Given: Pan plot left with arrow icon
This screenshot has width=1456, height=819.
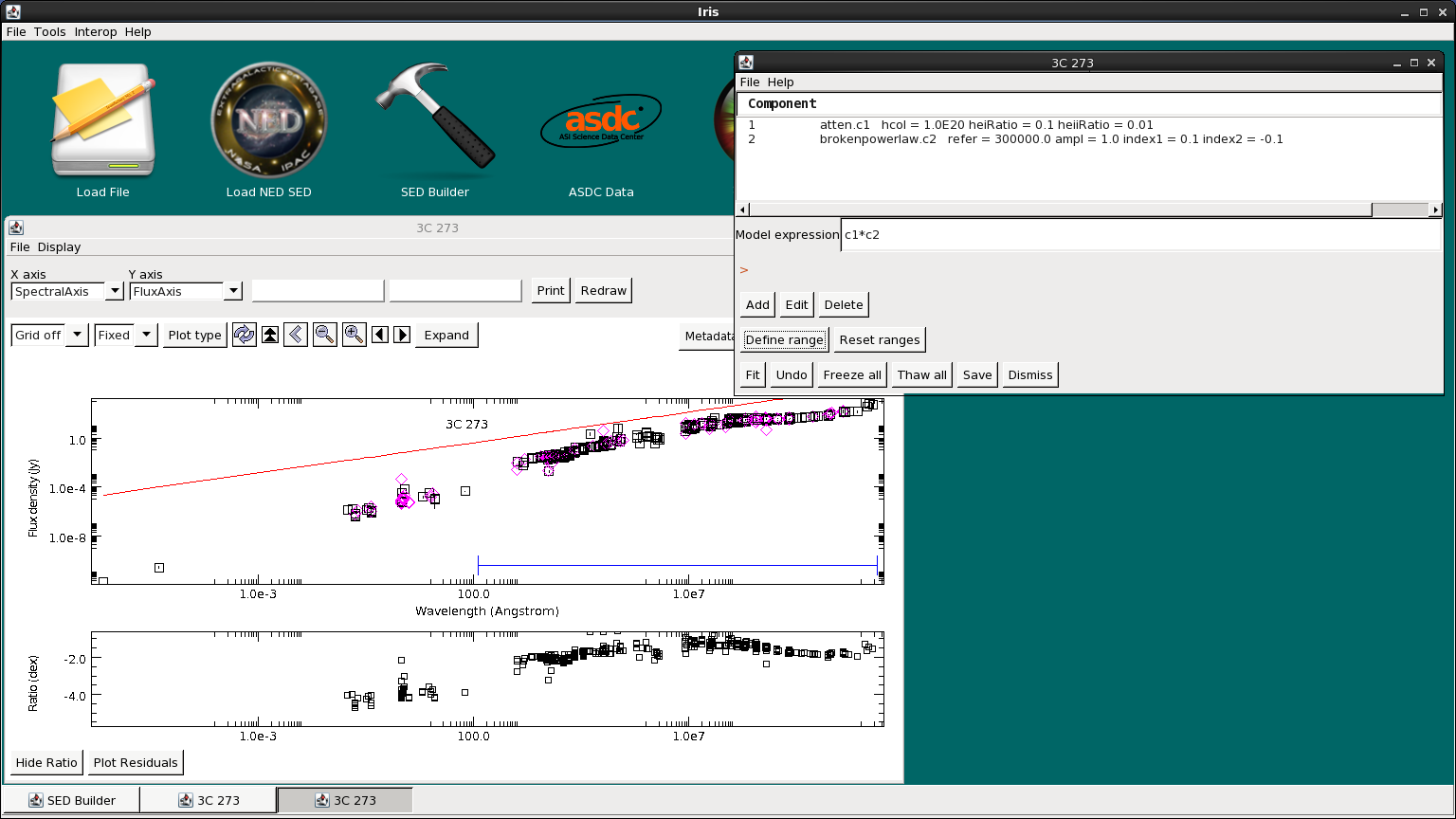Looking at the screenshot, I should pyautogui.click(x=380, y=335).
